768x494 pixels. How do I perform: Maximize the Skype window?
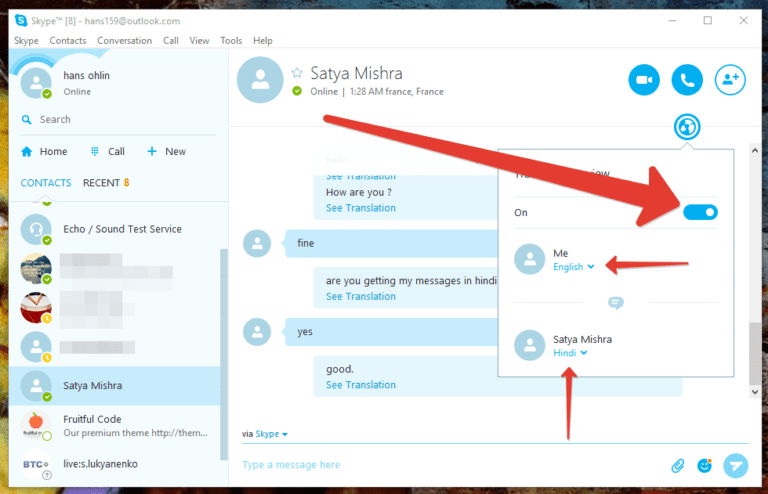pyautogui.click(x=708, y=21)
